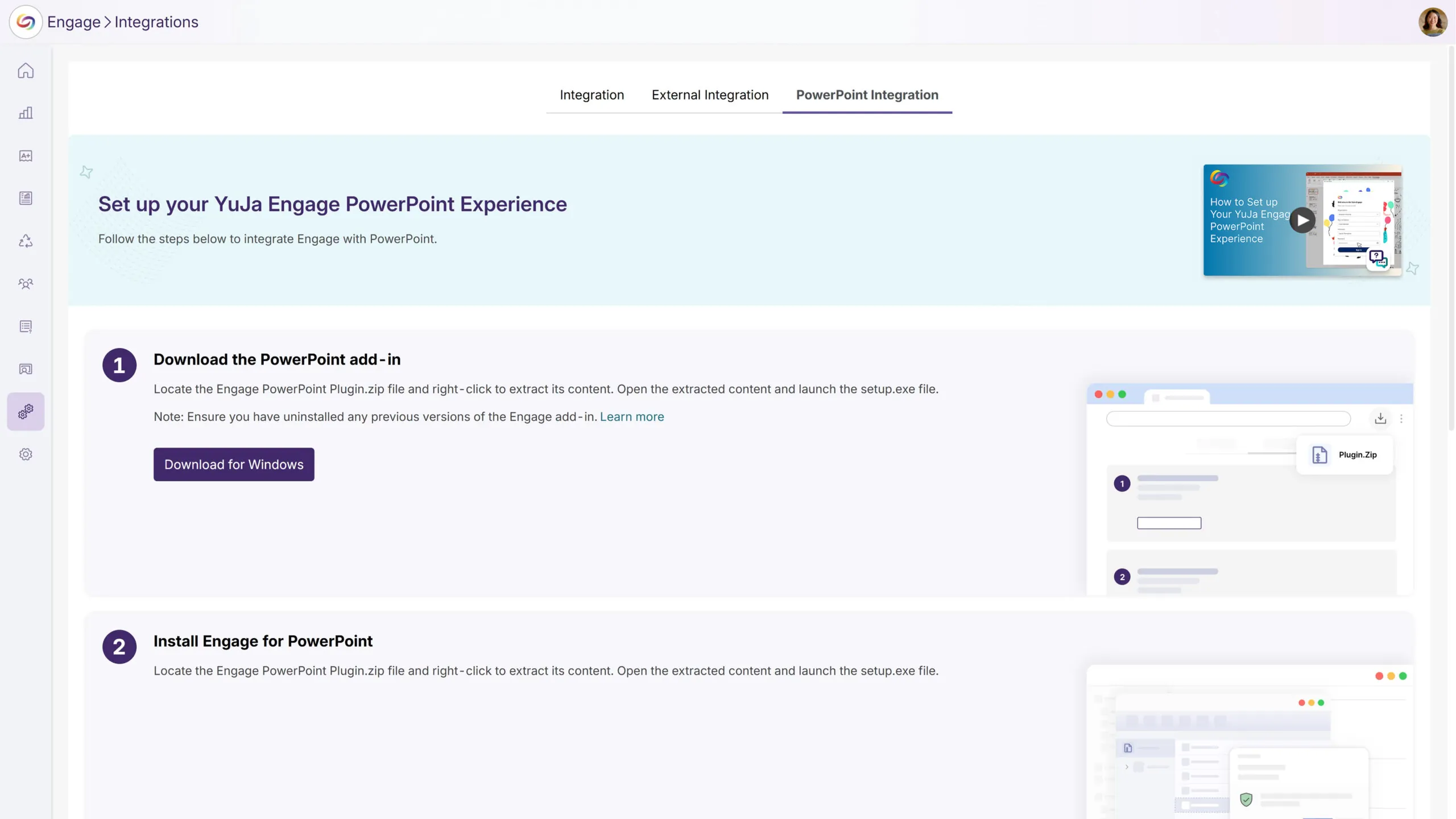Open the Home sidebar icon
The image size is (1456, 819).
(x=26, y=71)
